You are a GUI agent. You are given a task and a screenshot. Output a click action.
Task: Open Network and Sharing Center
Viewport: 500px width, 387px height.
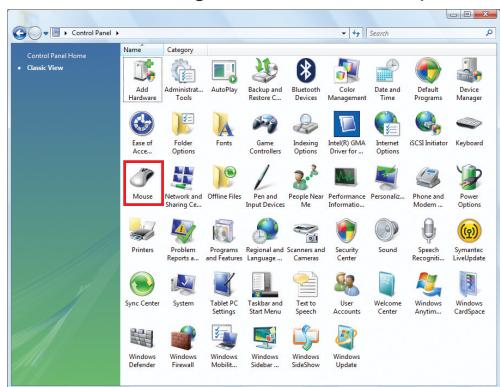pyautogui.click(x=183, y=186)
